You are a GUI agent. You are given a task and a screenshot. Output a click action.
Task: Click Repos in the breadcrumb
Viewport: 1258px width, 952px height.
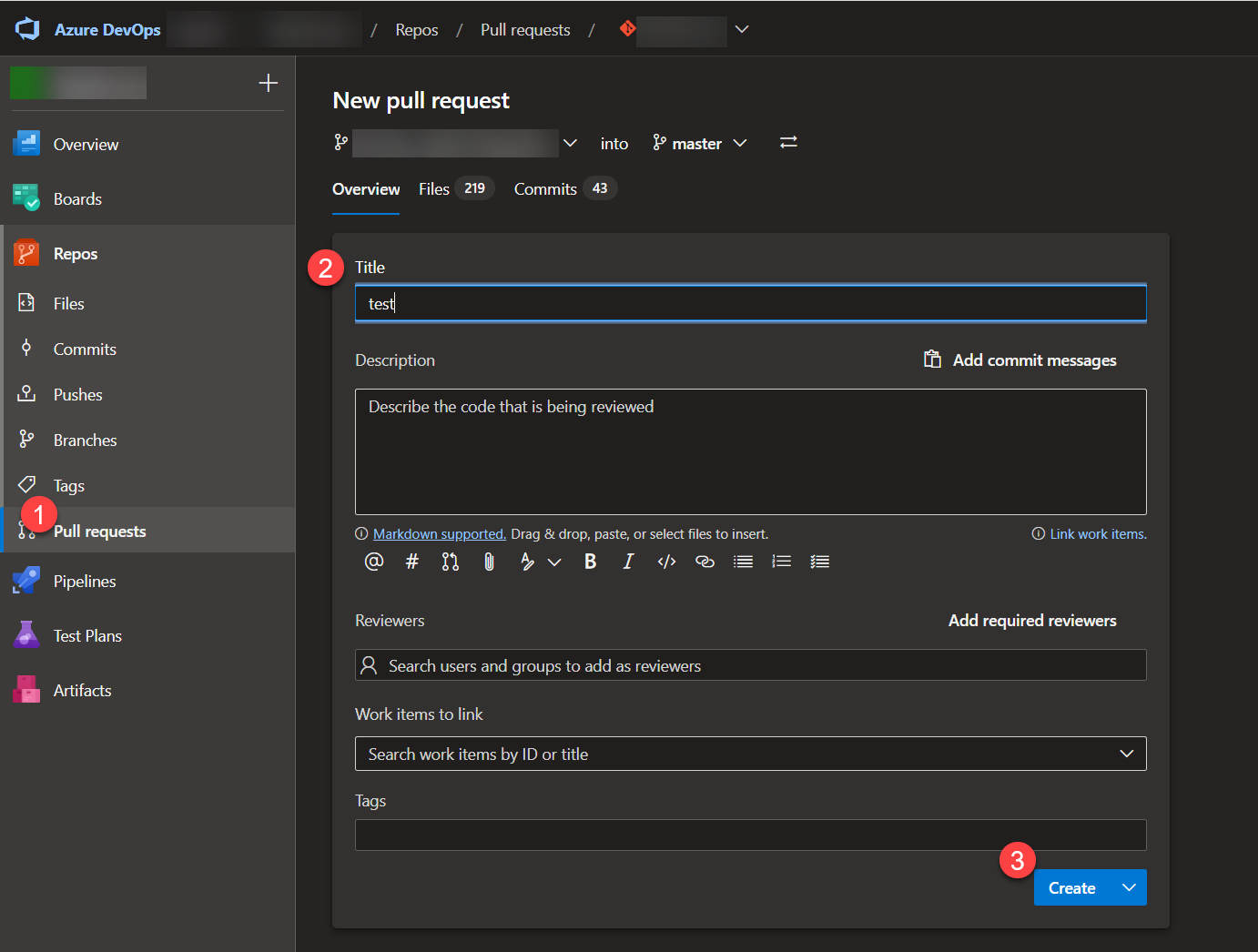click(x=417, y=30)
